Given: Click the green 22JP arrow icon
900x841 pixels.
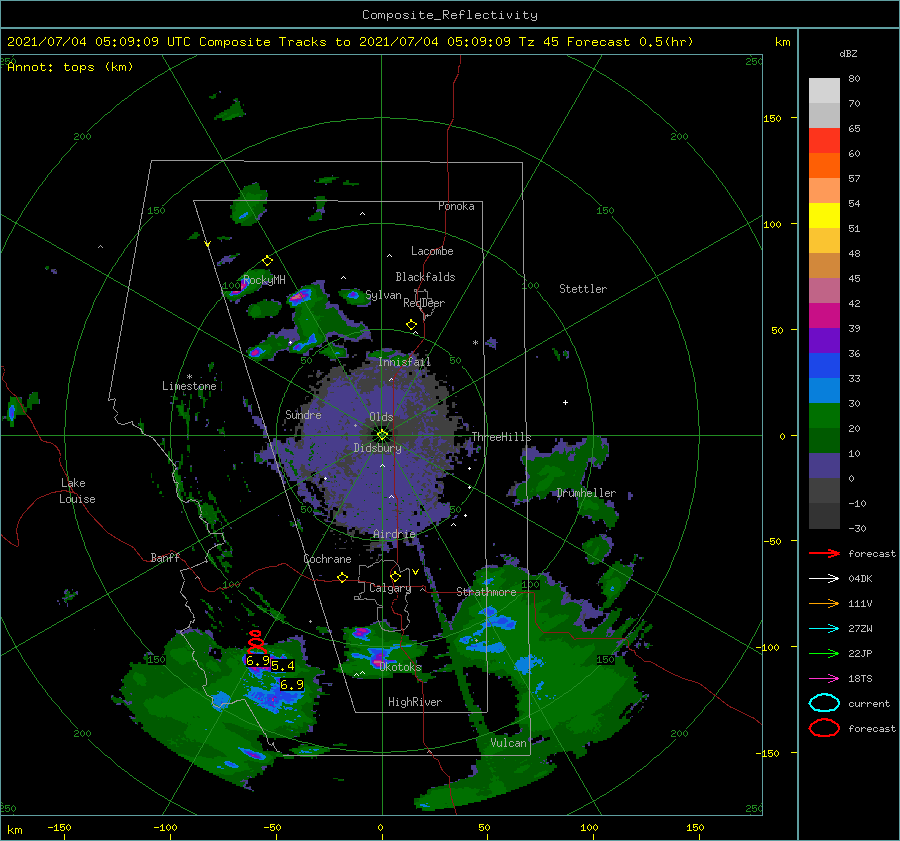Looking at the screenshot, I should tap(824, 653).
